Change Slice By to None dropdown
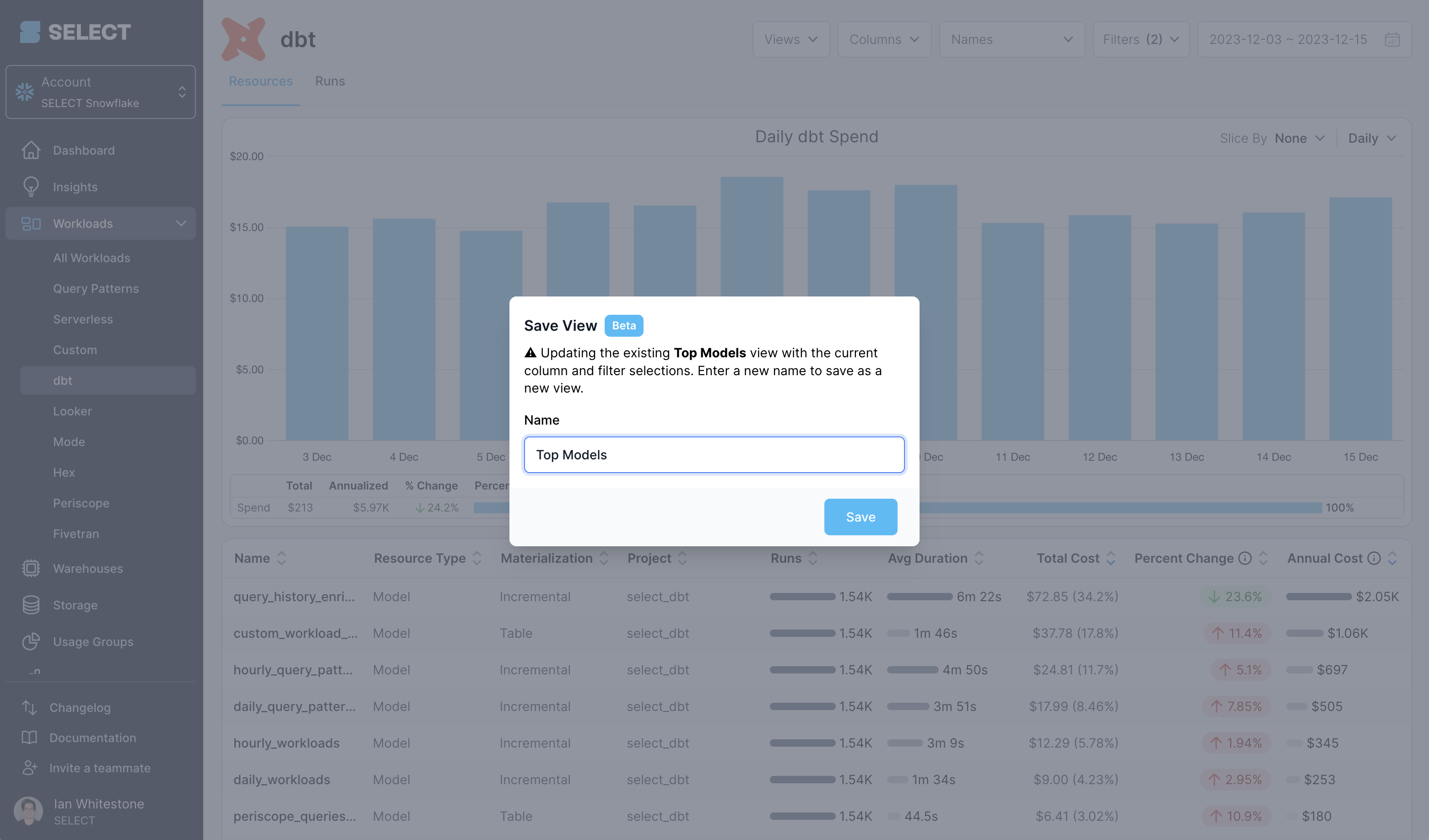The height and width of the screenshot is (840, 1429). coord(1300,138)
